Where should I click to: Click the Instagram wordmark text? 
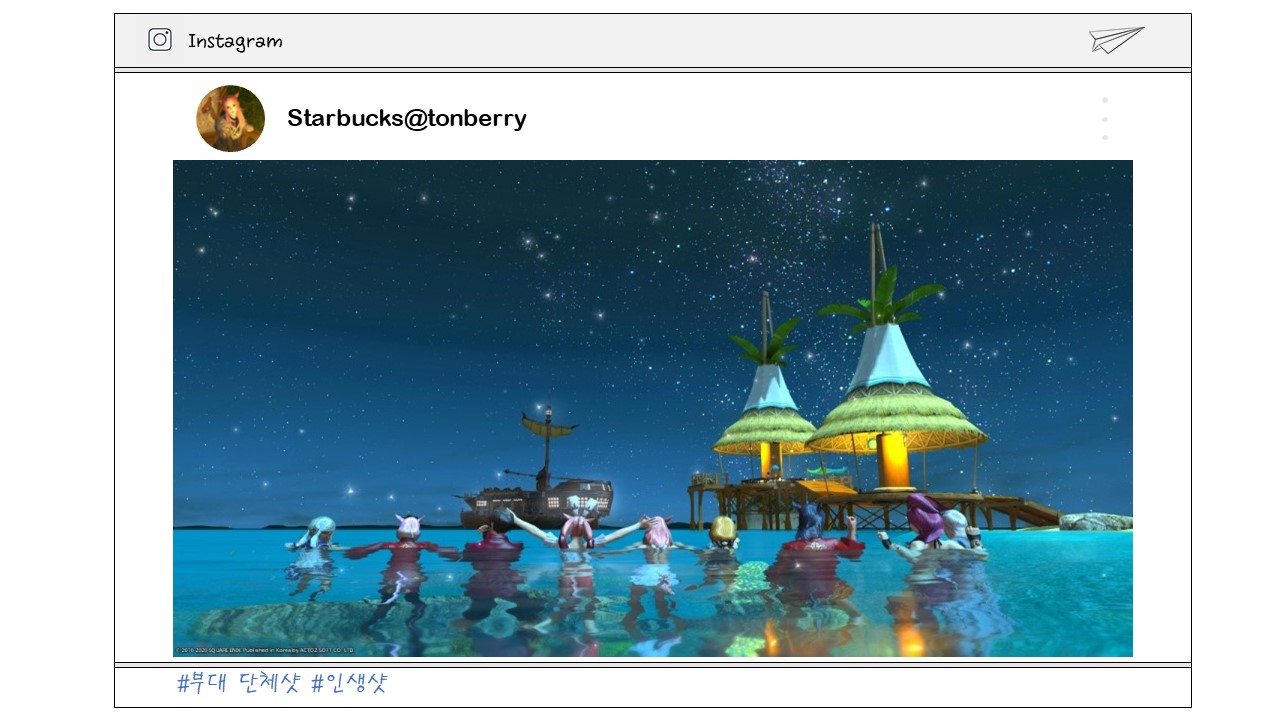coord(235,41)
